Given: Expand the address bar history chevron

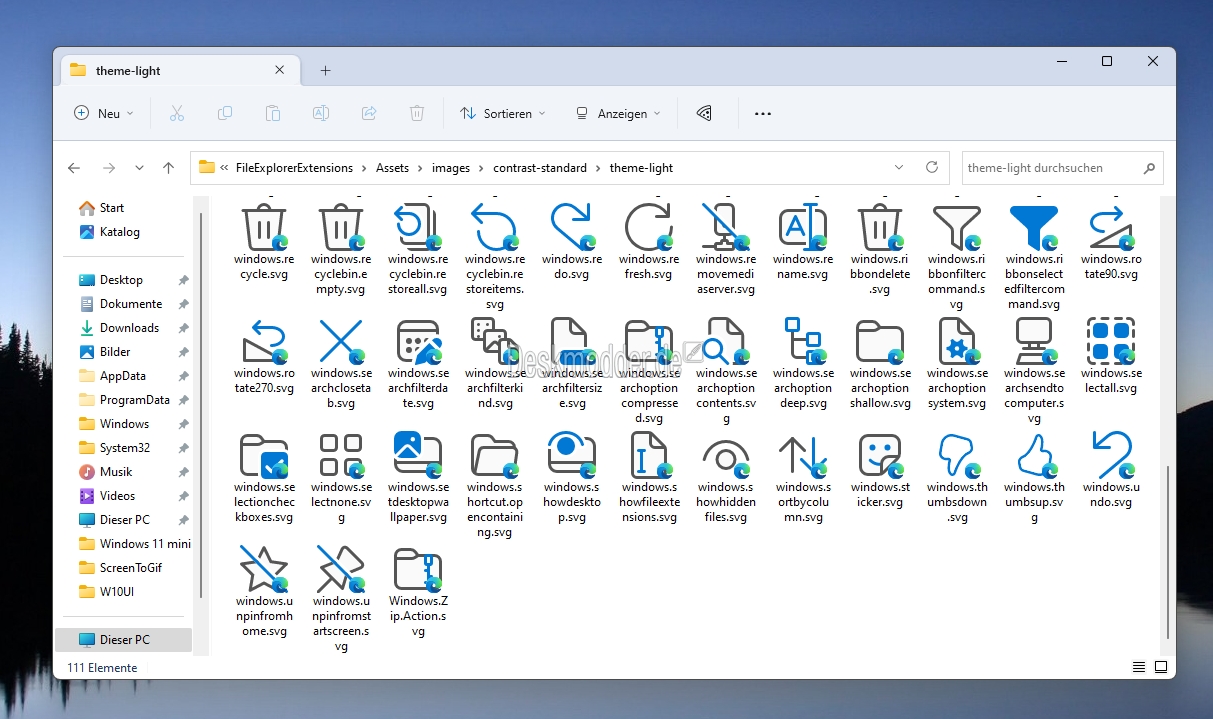Looking at the screenshot, I should [x=899, y=168].
